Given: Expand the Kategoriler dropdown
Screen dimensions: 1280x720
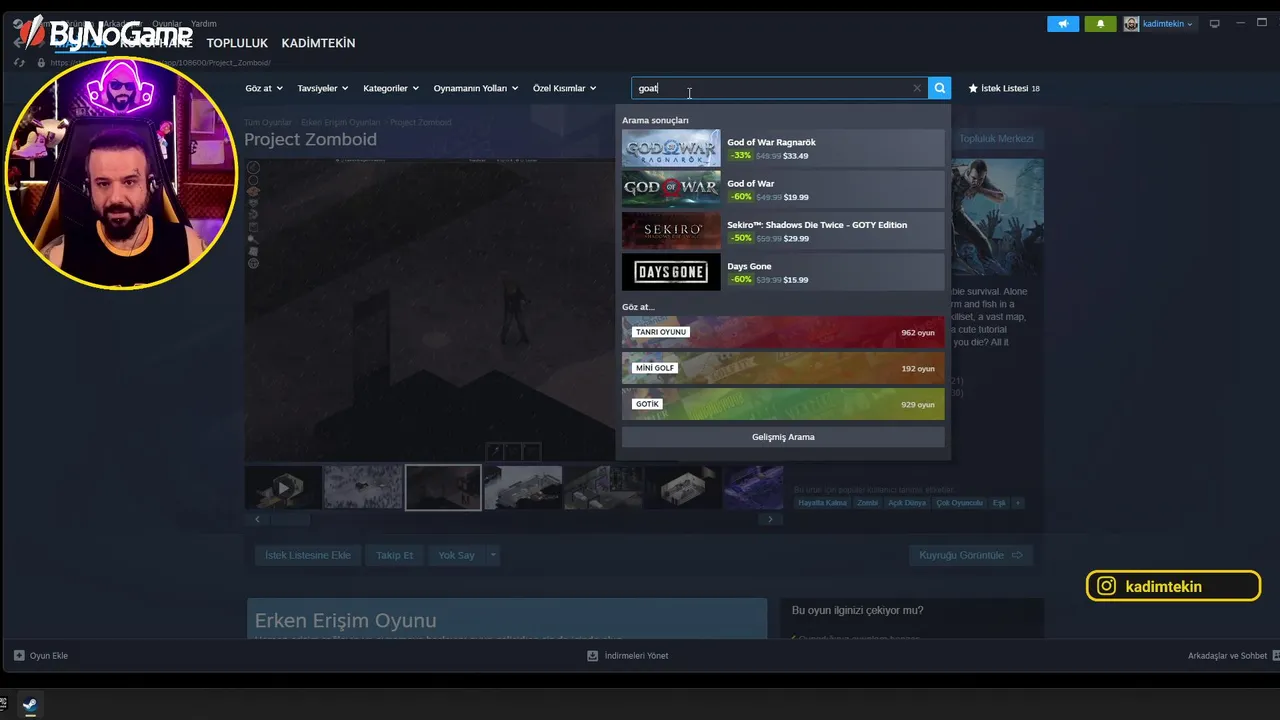Looking at the screenshot, I should tap(391, 88).
